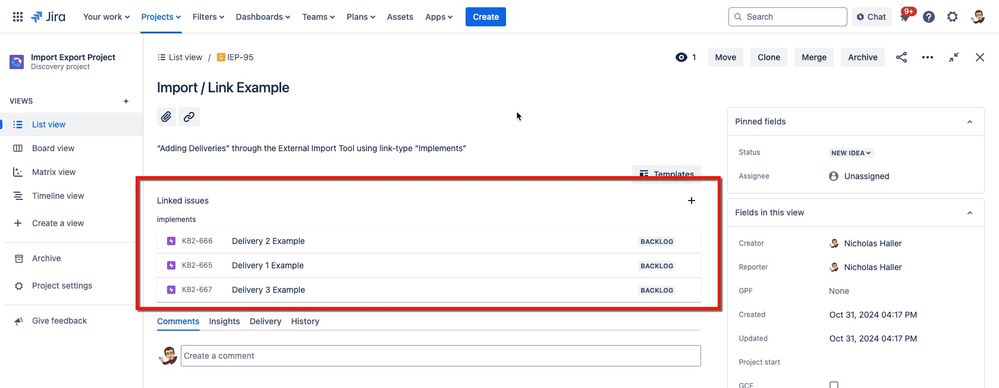The width and height of the screenshot is (999, 388).
Task: Click the Reporter Nicholas Haller value
Action: click(865, 268)
